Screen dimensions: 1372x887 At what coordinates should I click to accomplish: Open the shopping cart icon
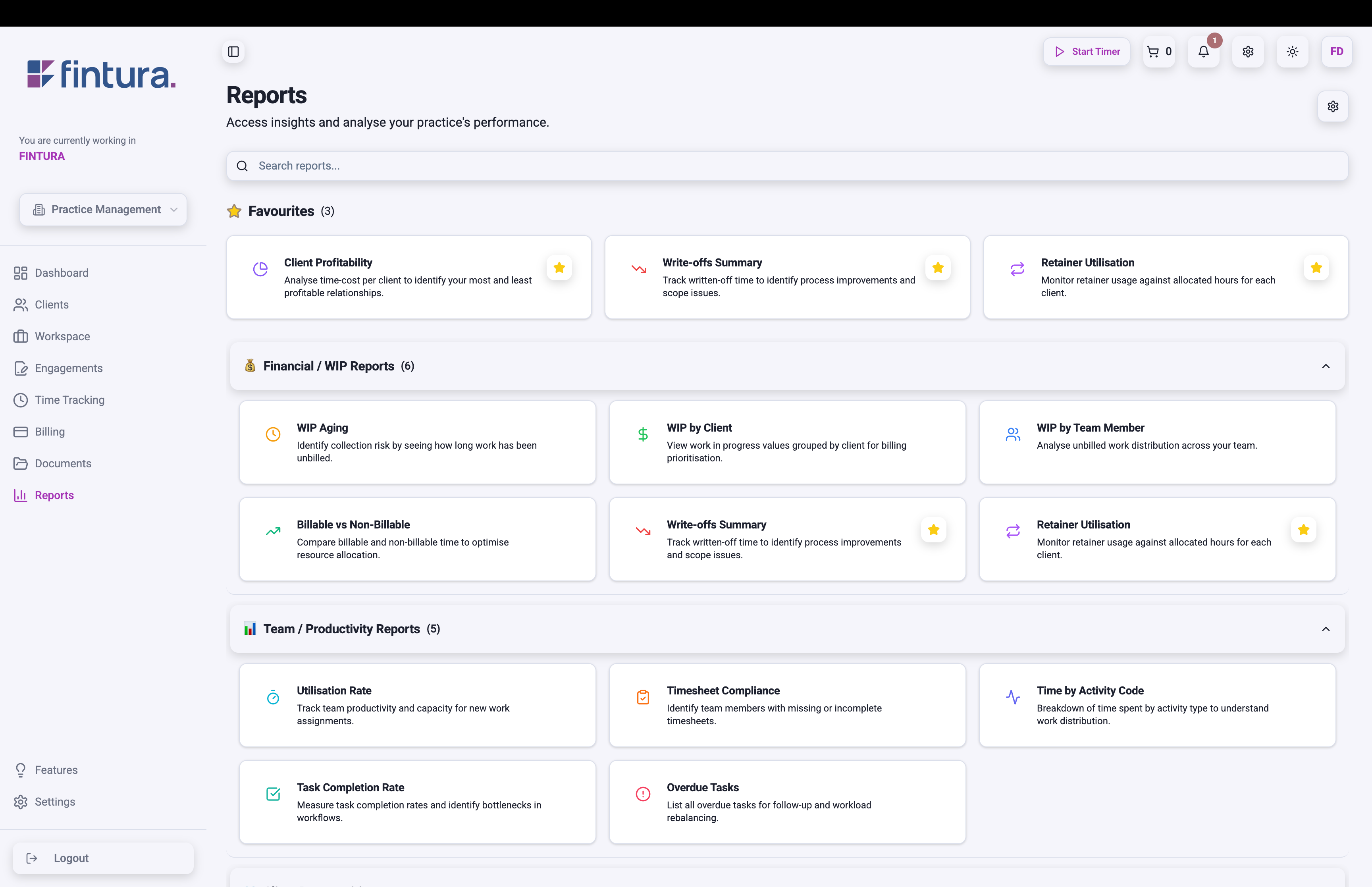point(1158,52)
